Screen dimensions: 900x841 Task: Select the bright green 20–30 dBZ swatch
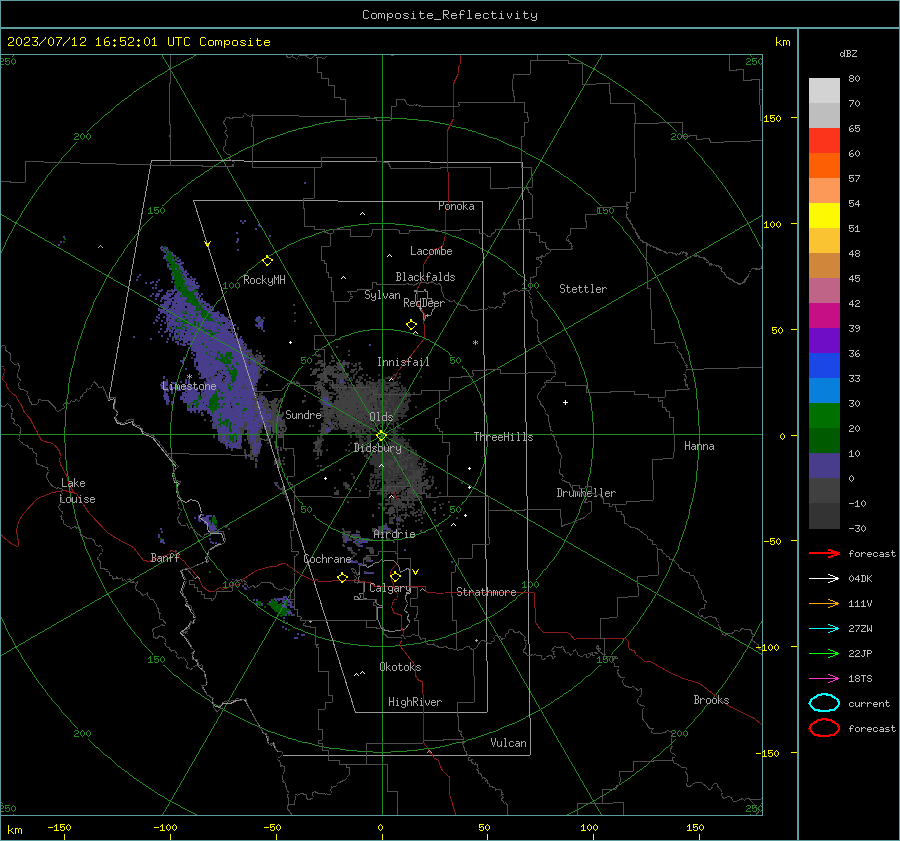pos(824,416)
